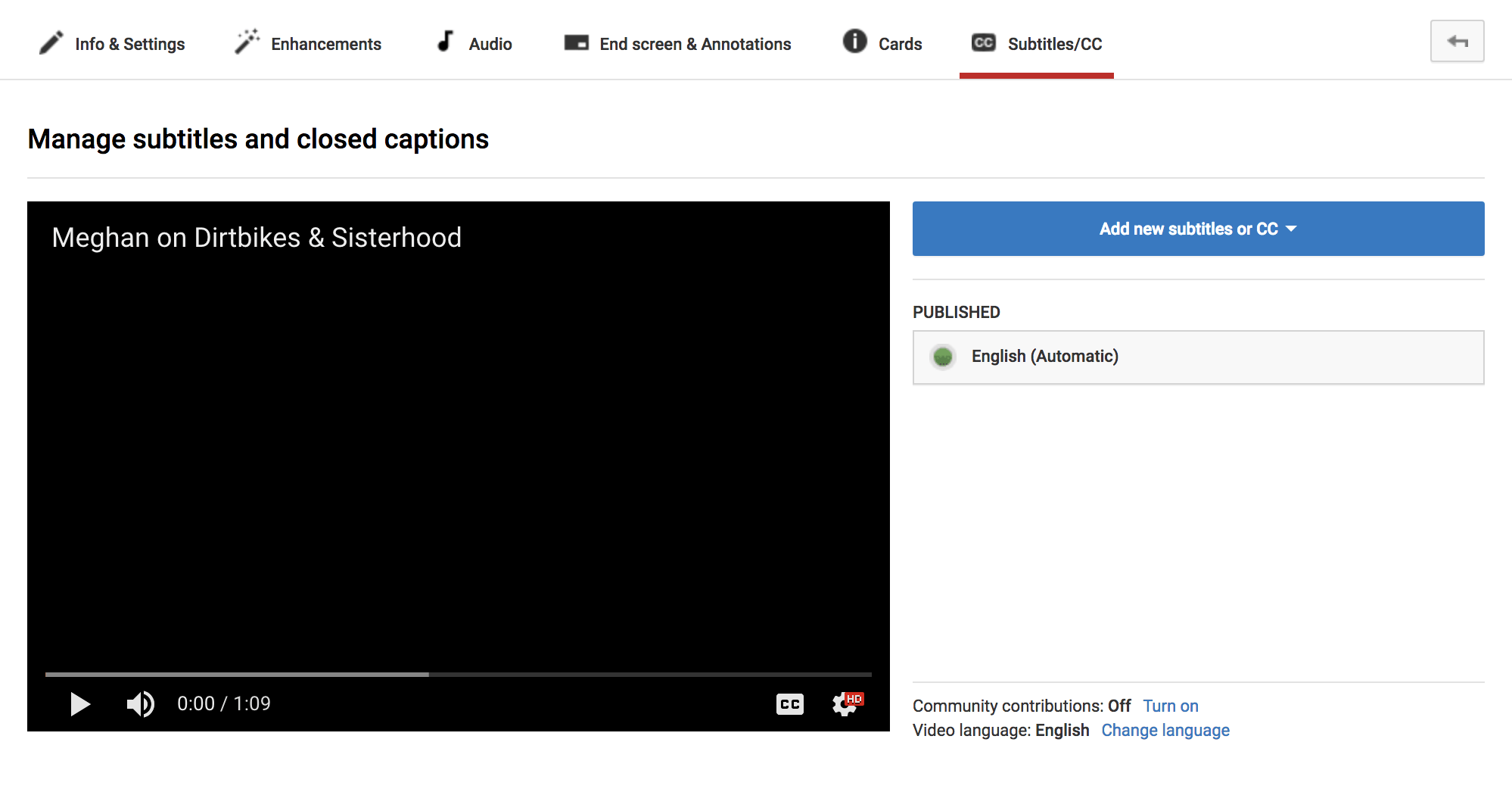Click the Info & Settings pencil icon
Screen dimensions: 1512x789
(x=50, y=42)
